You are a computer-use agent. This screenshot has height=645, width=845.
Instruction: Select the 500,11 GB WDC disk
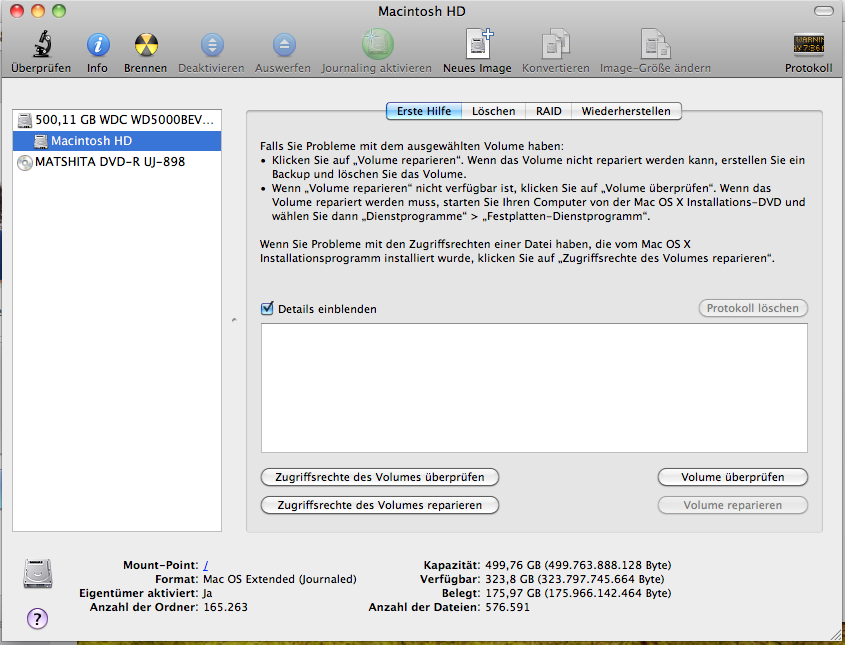(x=115, y=120)
